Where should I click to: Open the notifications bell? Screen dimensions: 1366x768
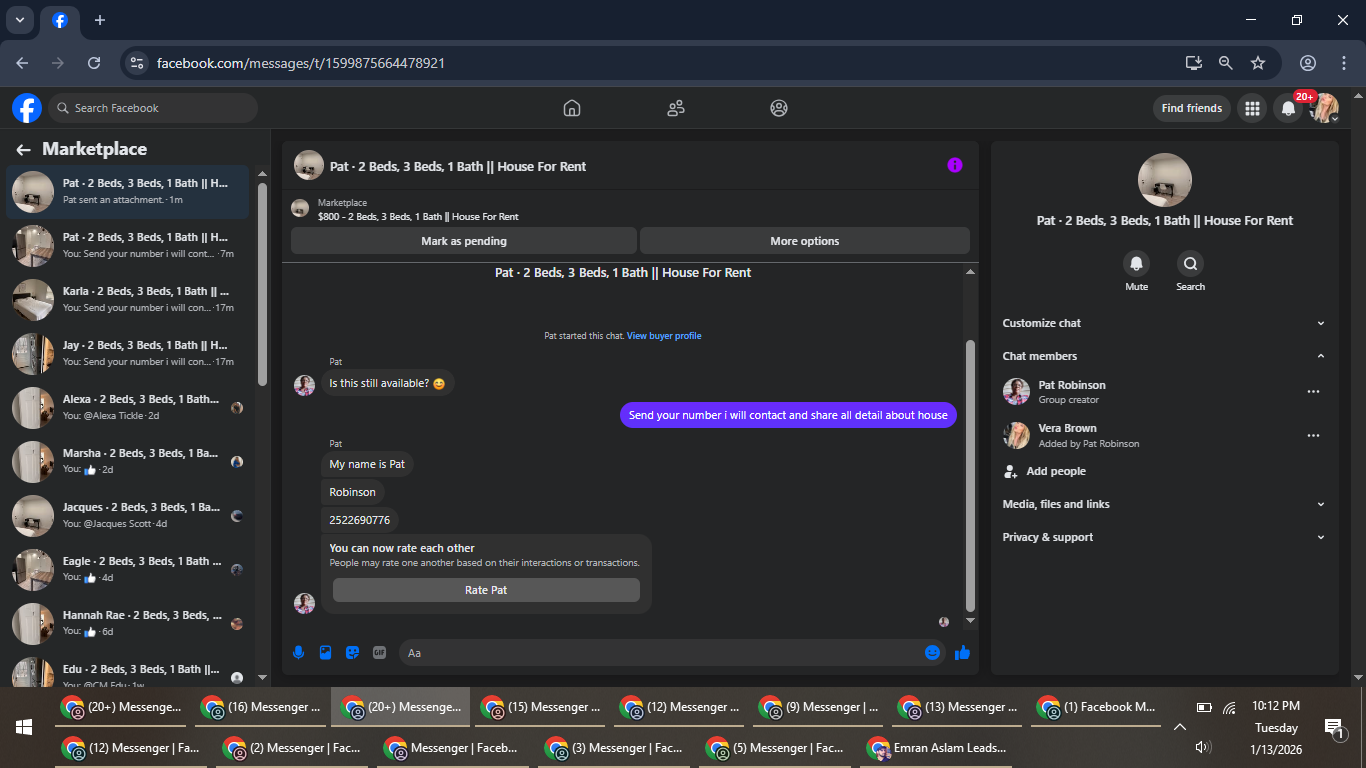[x=1288, y=108]
